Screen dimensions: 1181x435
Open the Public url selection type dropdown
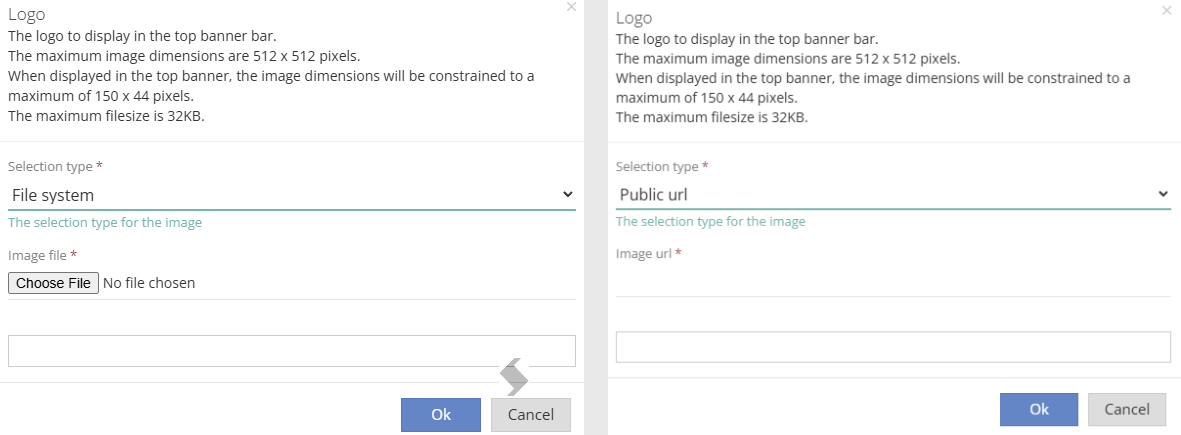tap(893, 194)
